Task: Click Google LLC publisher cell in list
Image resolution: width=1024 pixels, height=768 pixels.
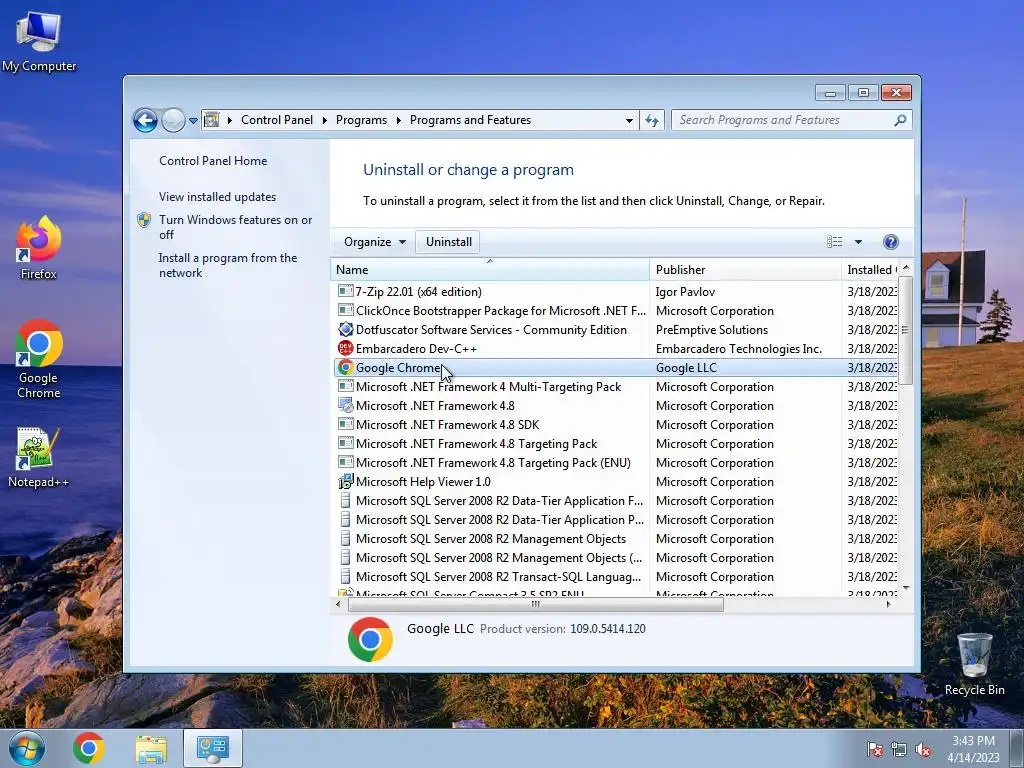Action: pos(686,368)
